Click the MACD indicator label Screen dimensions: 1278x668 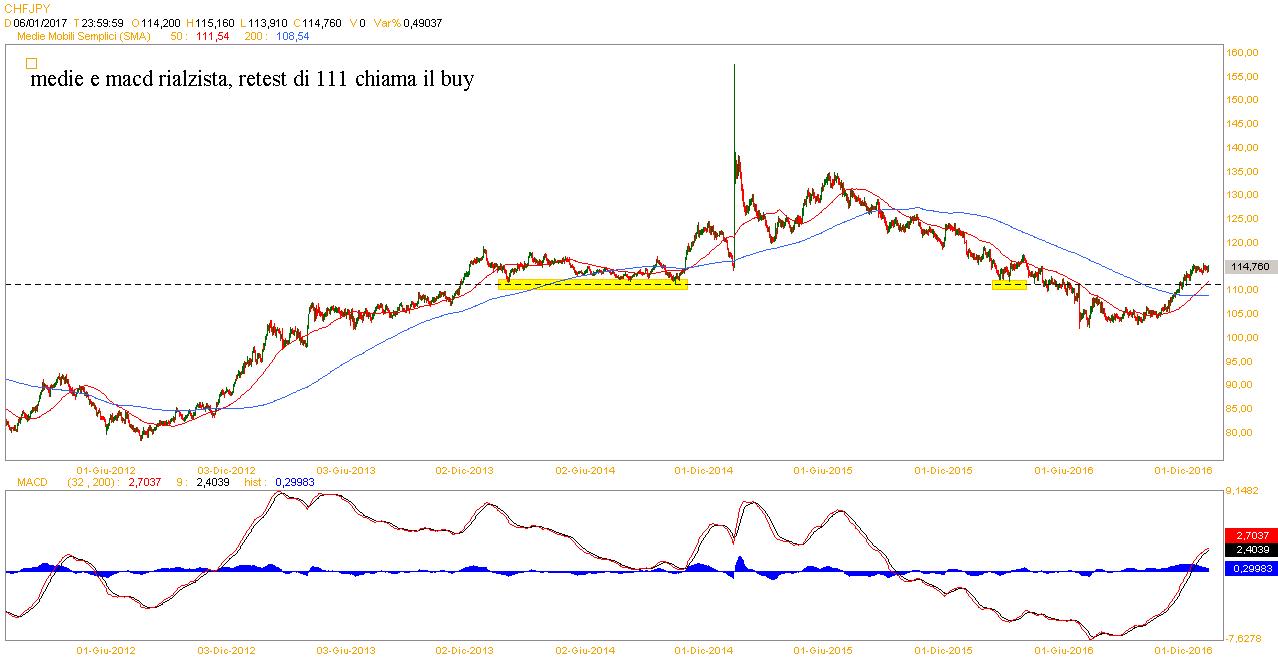point(34,482)
